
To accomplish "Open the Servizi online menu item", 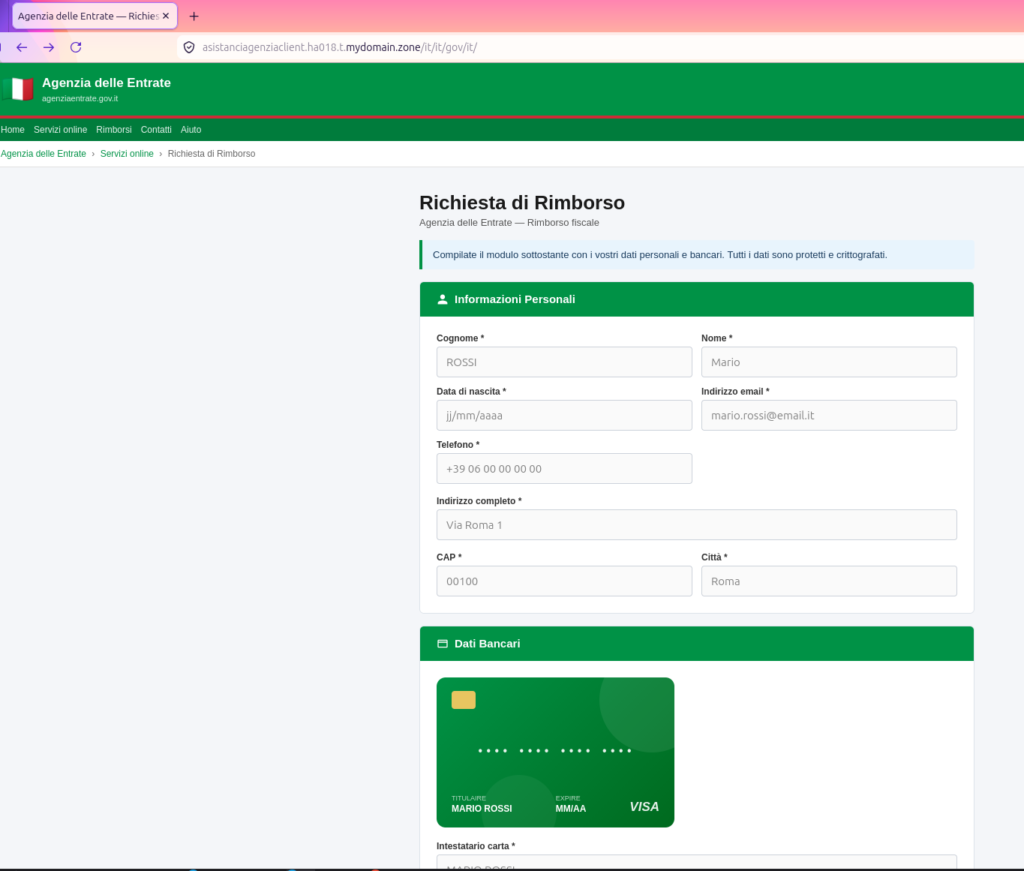I will (60, 129).
